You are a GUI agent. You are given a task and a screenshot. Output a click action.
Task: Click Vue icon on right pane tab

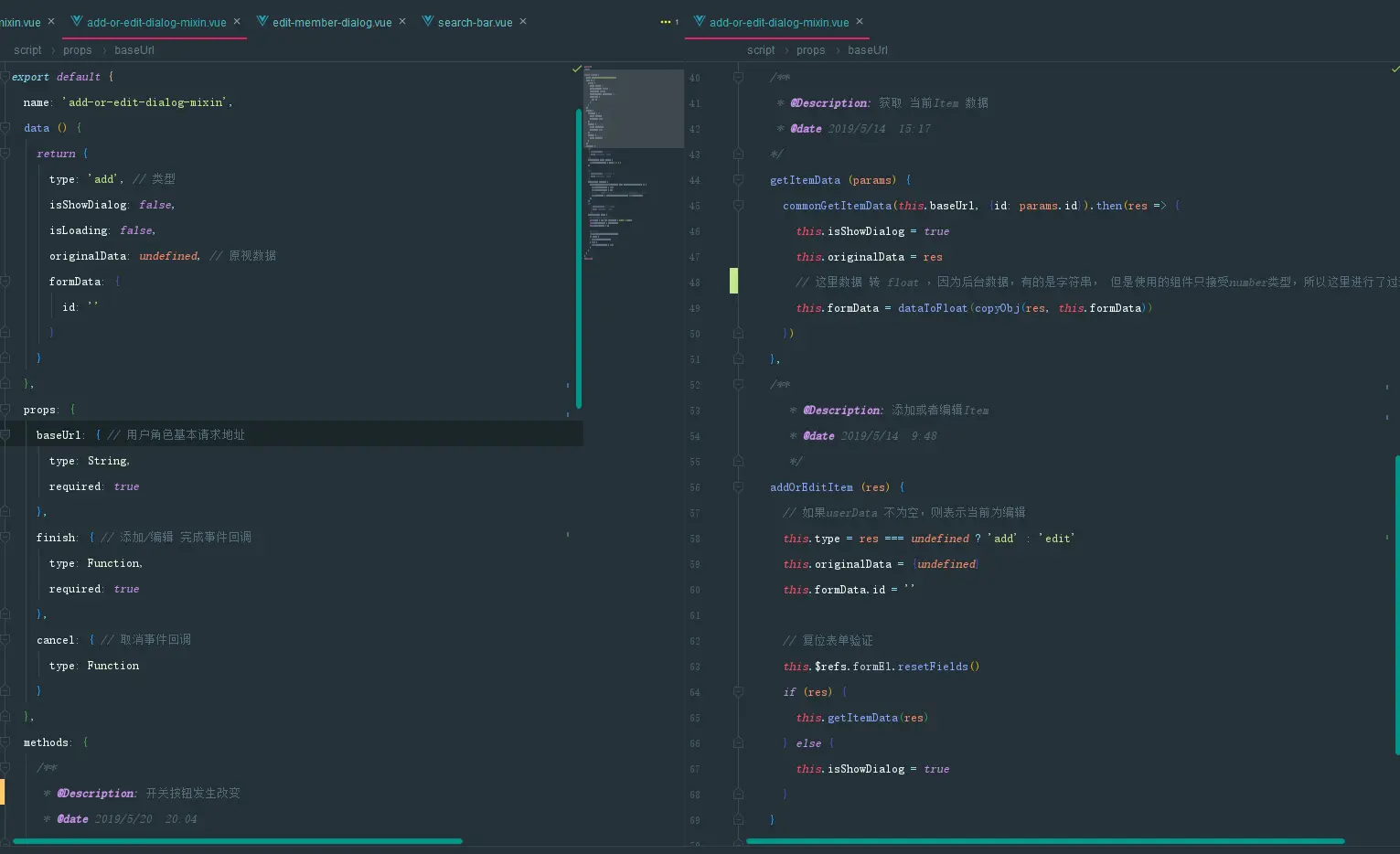click(700, 21)
